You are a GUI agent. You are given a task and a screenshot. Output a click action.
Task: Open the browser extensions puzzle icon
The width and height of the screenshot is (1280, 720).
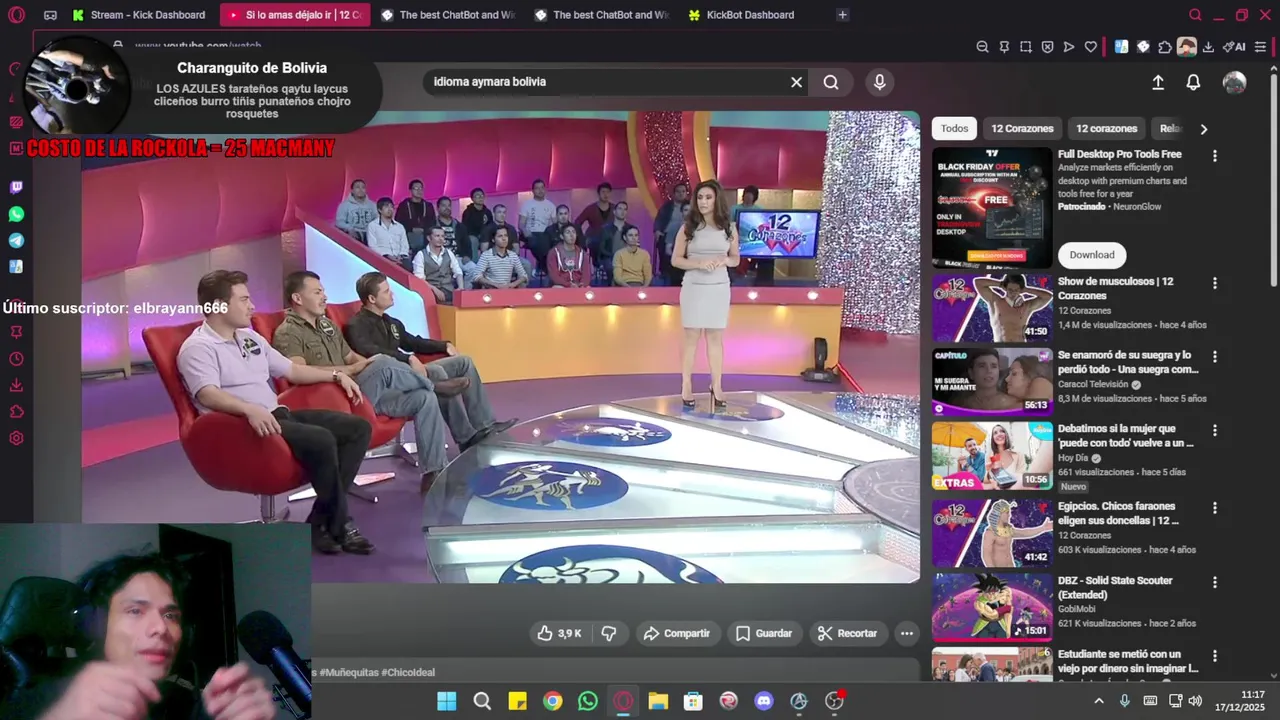pyautogui.click(x=1164, y=47)
